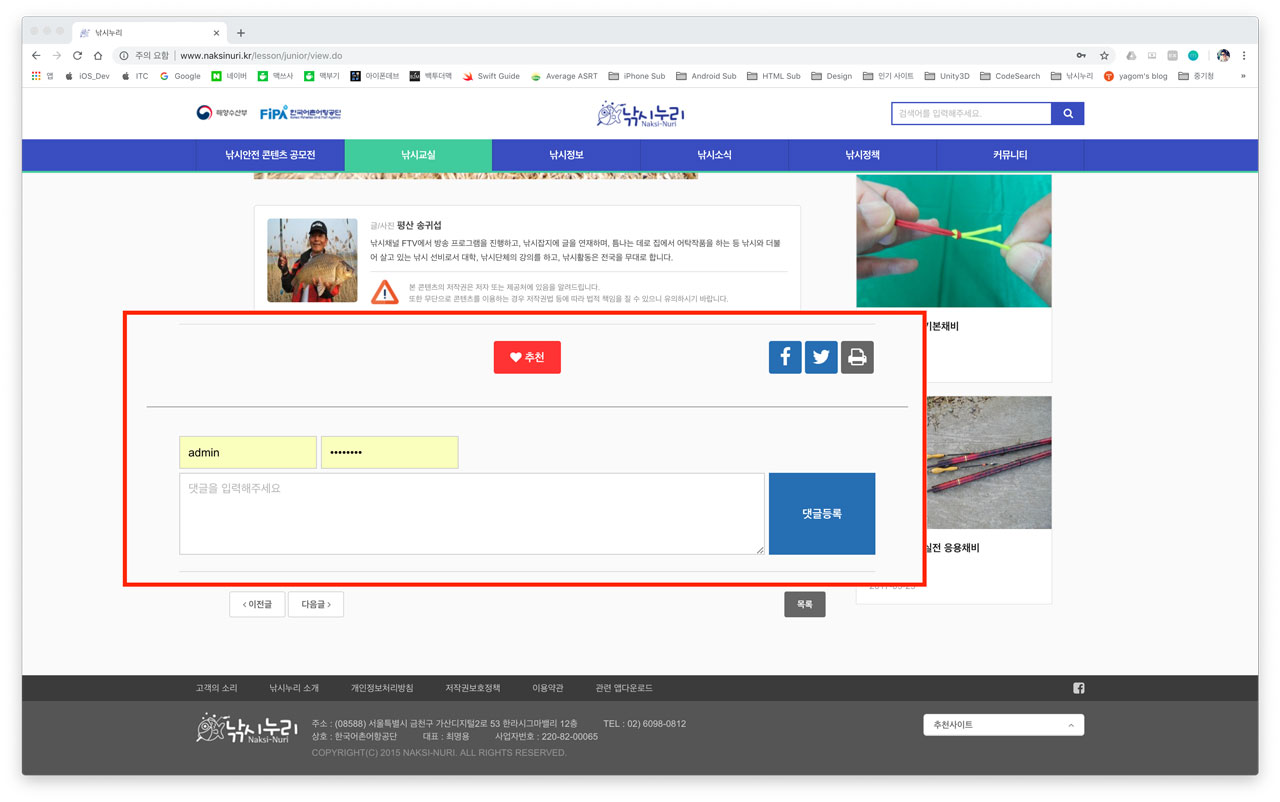Click the search magnifier icon button
The image size is (1280, 802).
1068,114
